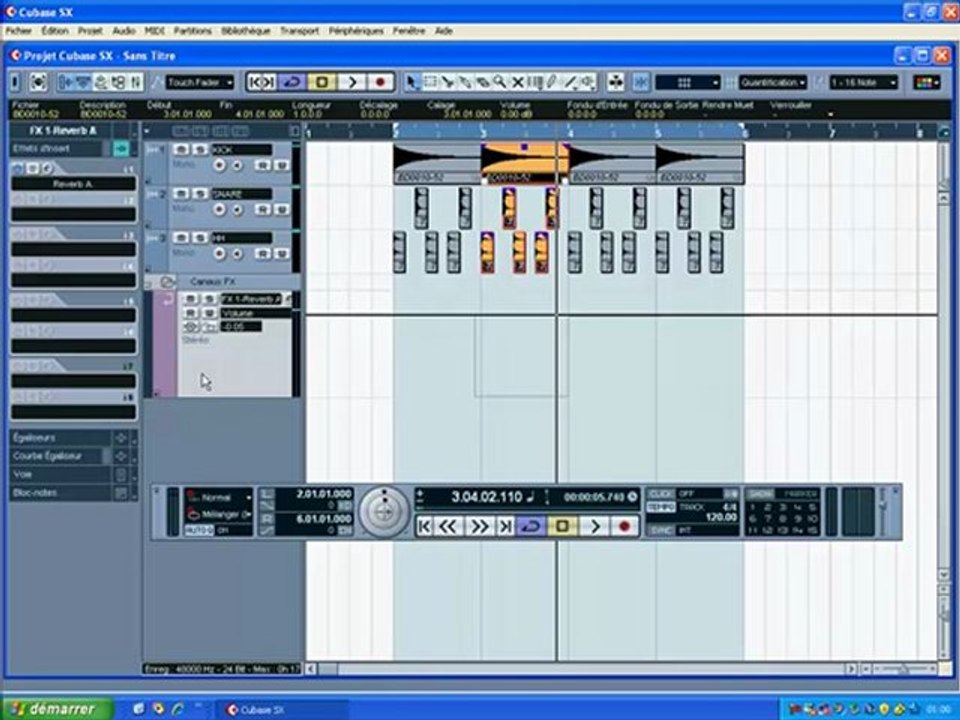Open the snap grid mode dropdown

[688, 82]
